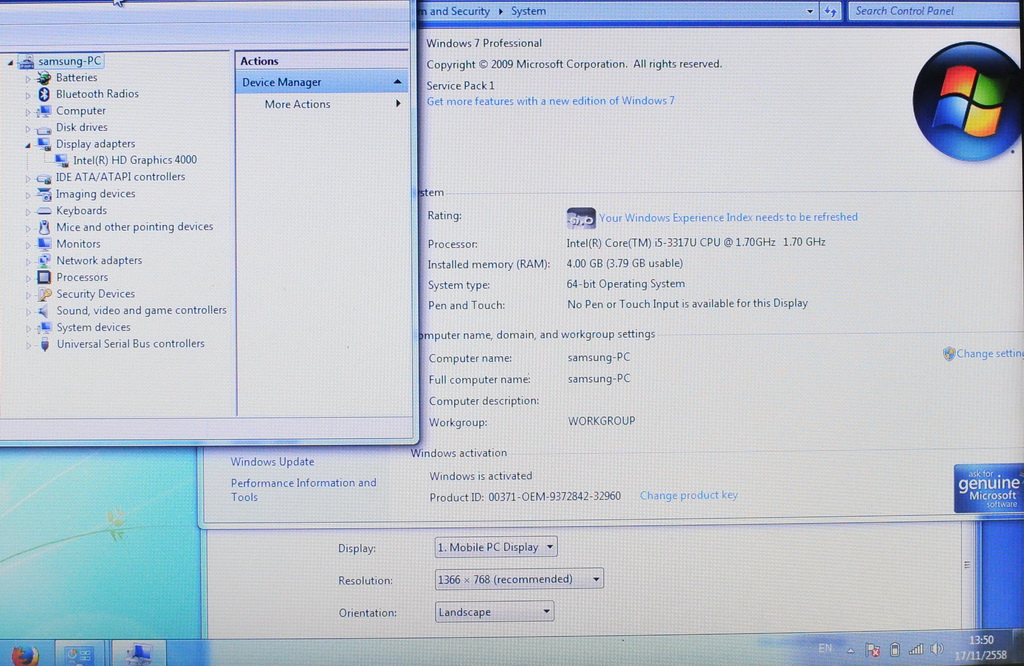Open the Resolution dropdown 1366 × 768
Screen dimensions: 1024x666
(x=519, y=579)
